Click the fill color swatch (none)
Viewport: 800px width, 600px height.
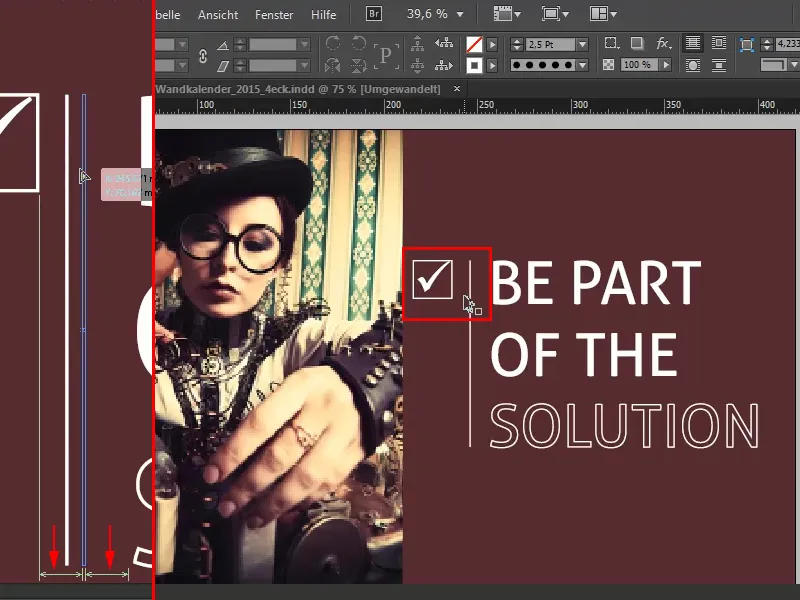coord(474,44)
